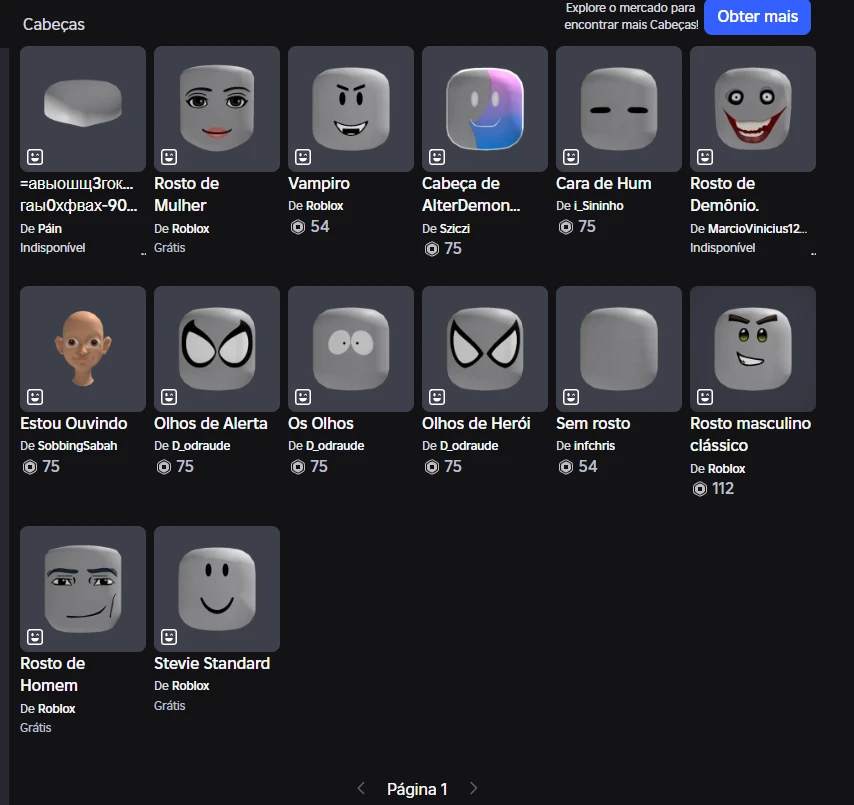Select the Cabeça de AlterDemon colorful head

484,108
